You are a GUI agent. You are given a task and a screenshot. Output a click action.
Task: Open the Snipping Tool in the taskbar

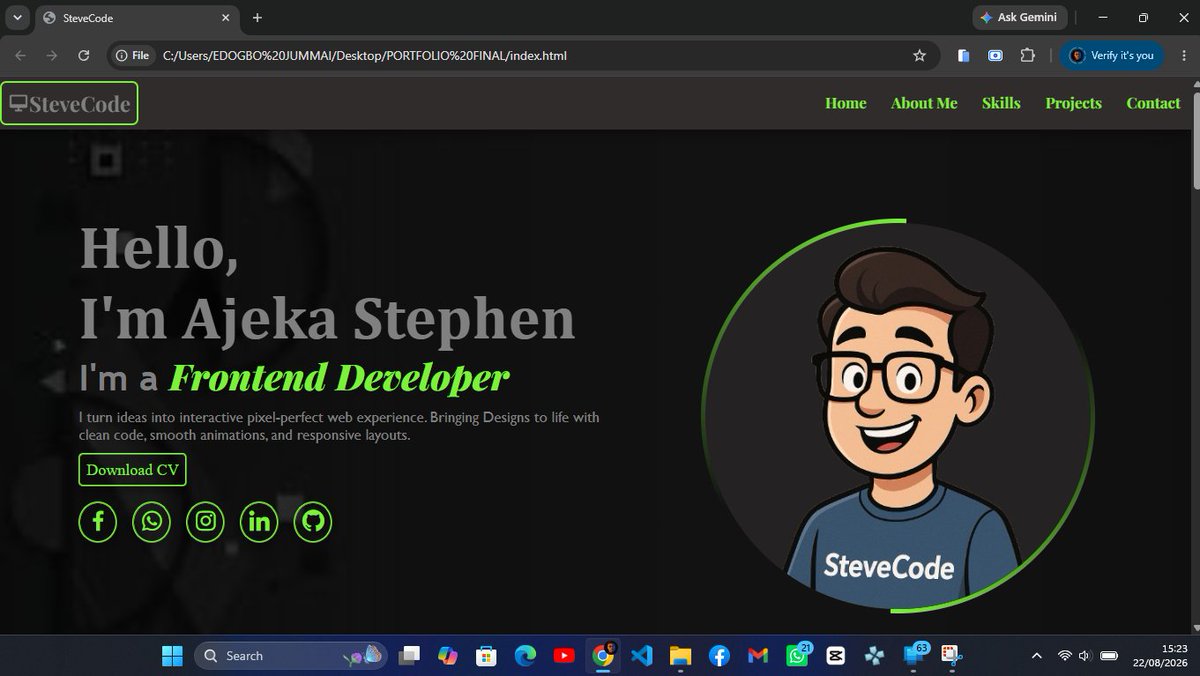pos(951,656)
